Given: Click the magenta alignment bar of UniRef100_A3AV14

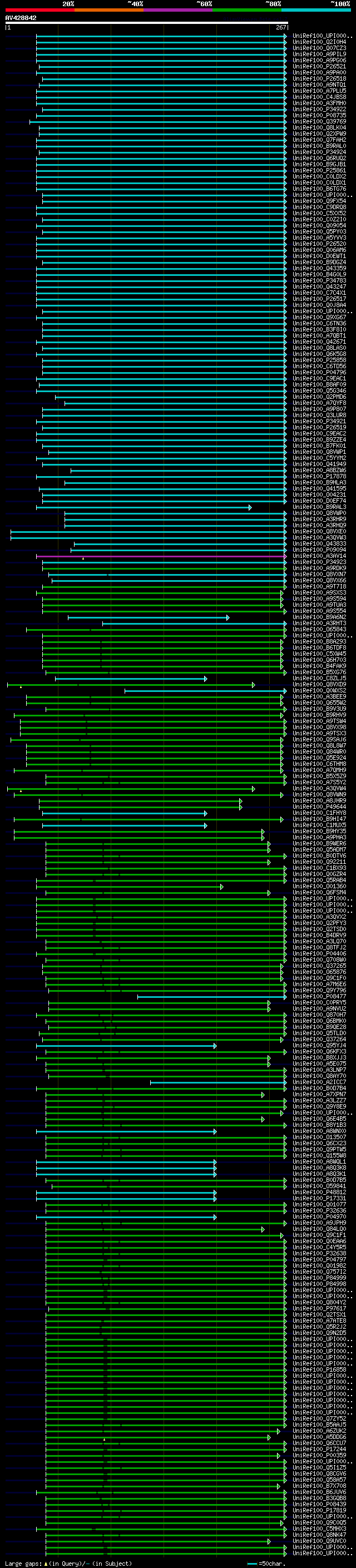Looking at the screenshot, I should point(161,556).
